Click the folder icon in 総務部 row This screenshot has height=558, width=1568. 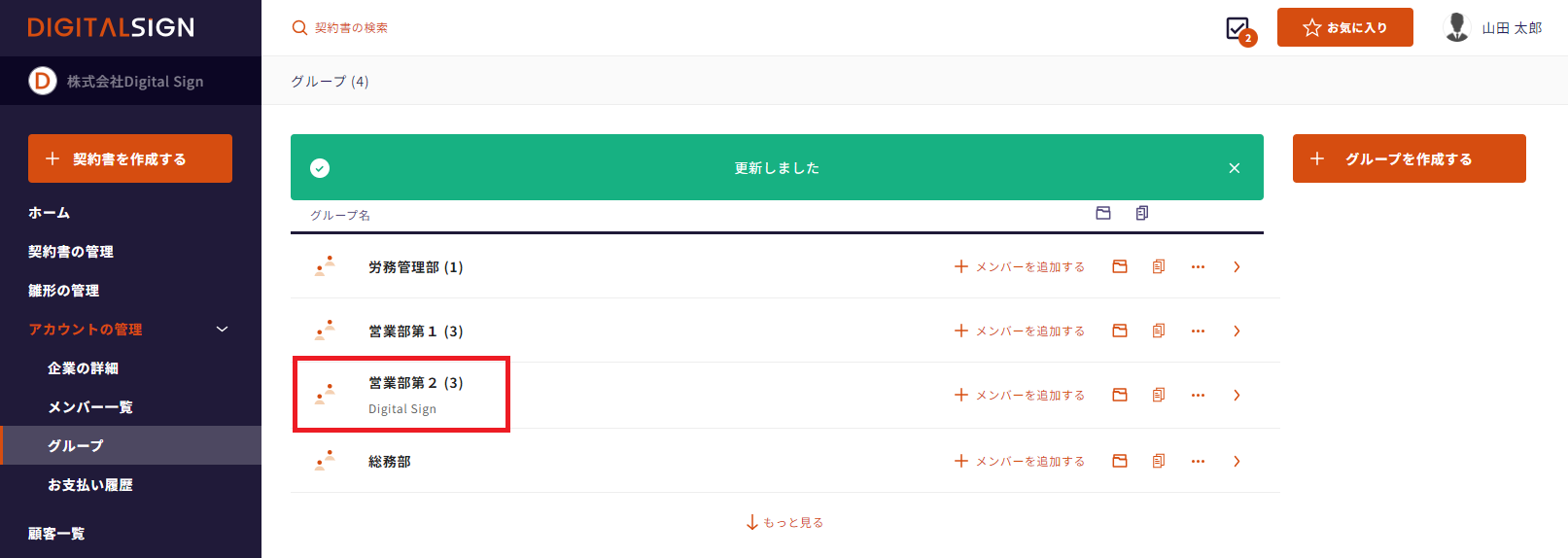point(1120,461)
